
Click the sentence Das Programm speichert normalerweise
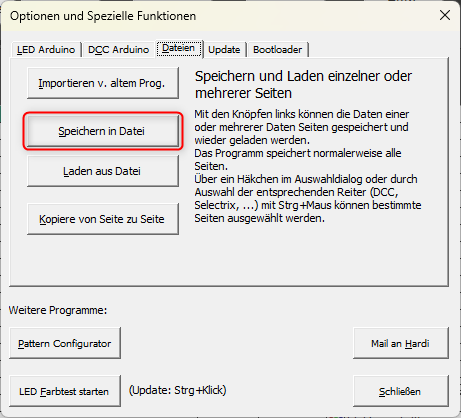pos(298,160)
